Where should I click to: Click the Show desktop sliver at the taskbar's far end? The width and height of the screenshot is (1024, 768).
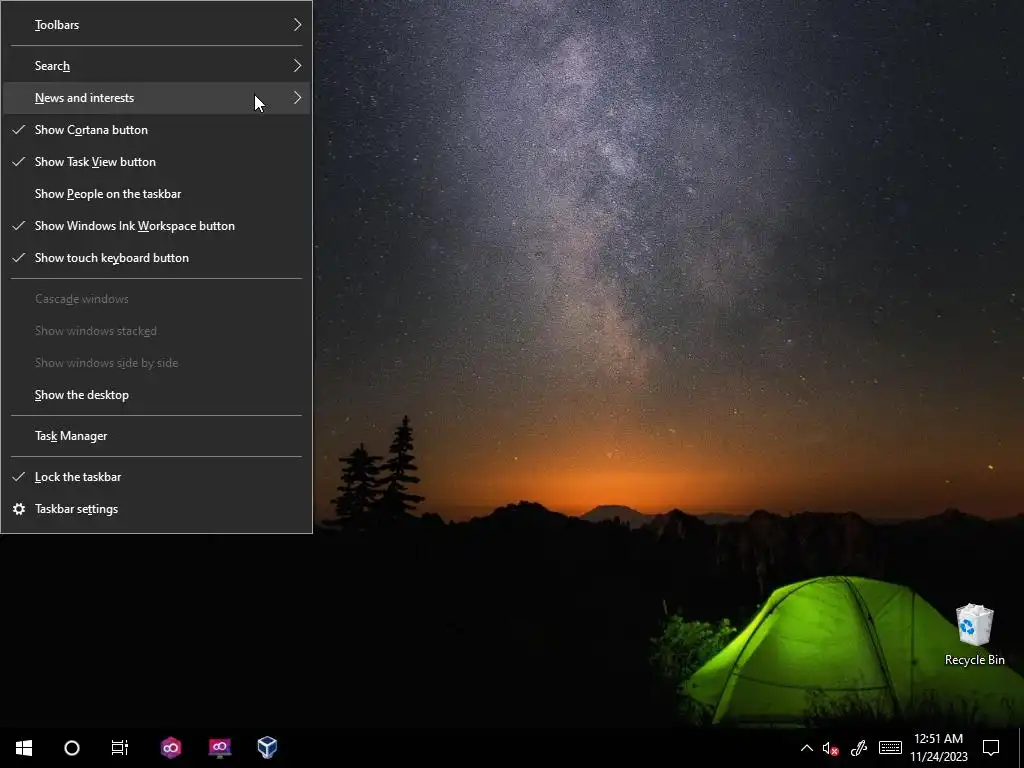coord(1020,748)
